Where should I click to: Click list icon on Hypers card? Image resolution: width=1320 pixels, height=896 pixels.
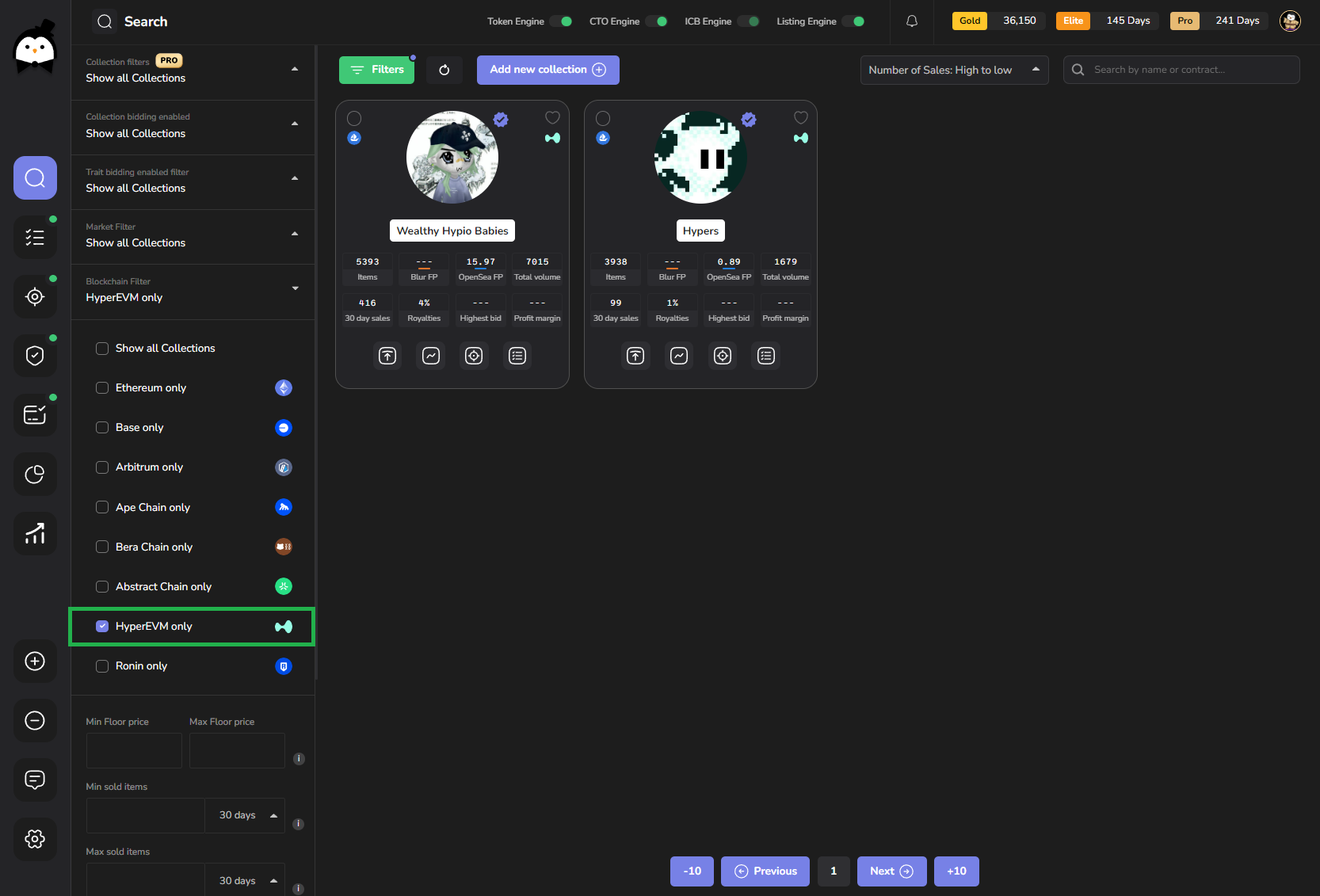[765, 356]
